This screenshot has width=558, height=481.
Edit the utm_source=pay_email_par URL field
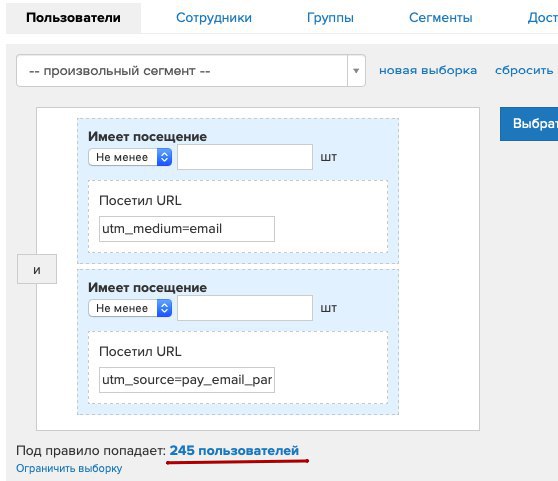click(187, 380)
